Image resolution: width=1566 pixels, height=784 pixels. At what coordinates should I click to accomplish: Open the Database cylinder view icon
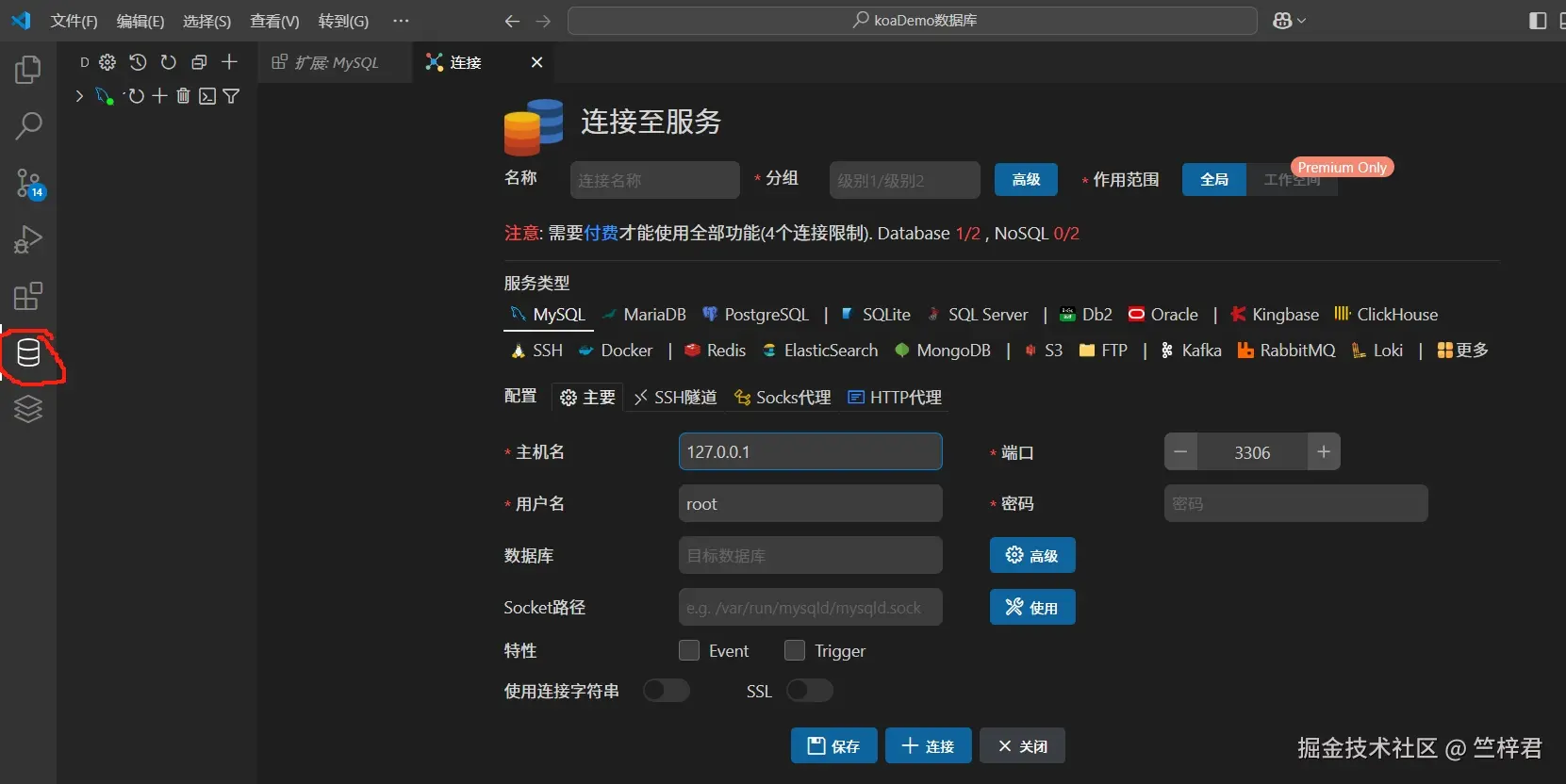28,353
